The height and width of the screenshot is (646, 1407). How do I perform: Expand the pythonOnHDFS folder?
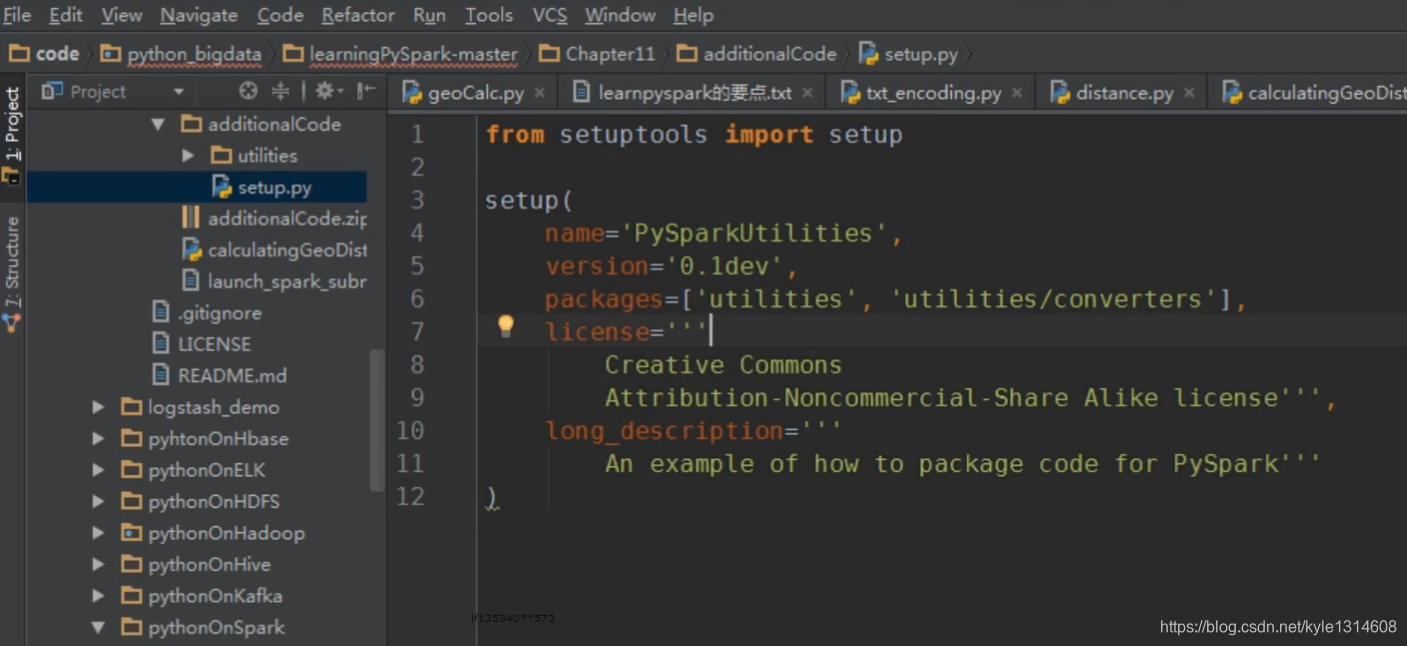click(98, 502)
